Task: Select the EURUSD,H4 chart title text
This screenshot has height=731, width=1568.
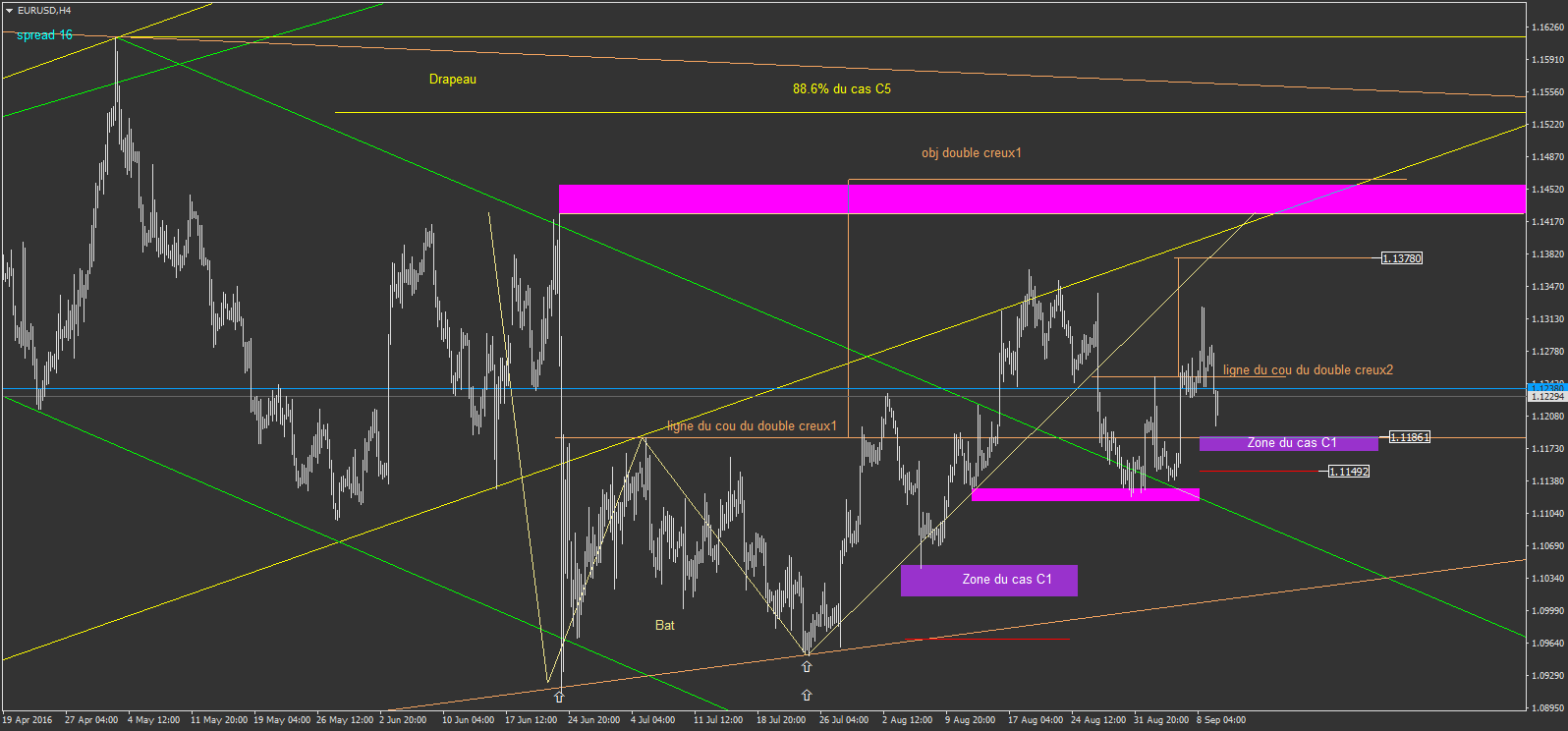Action: pyautogui.click(x=44, y=10)
